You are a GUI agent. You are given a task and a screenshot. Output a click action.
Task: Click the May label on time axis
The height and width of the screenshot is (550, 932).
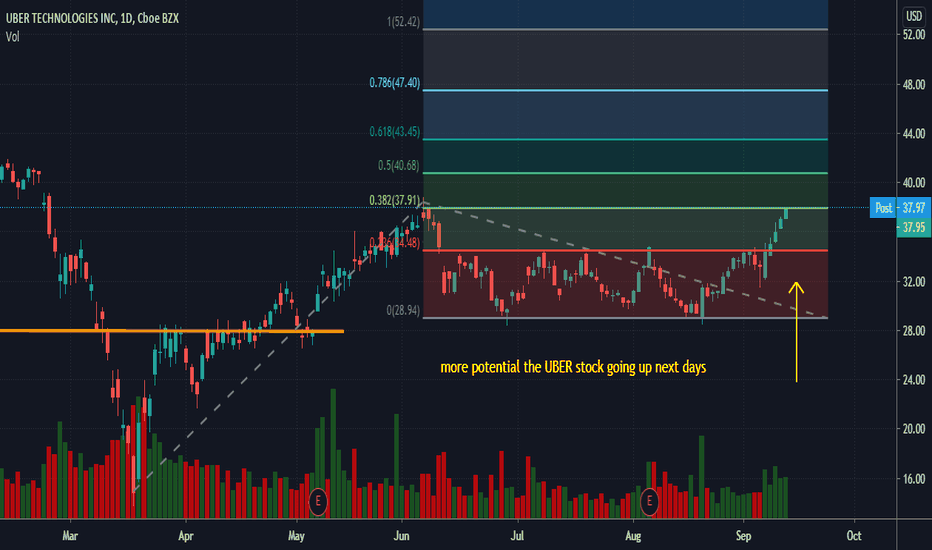296,536
